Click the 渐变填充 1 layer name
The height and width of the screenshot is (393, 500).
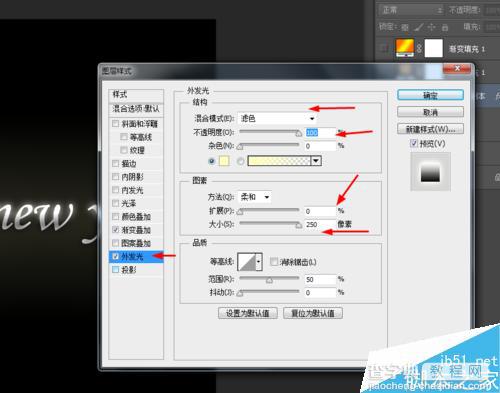coord(467,49)
